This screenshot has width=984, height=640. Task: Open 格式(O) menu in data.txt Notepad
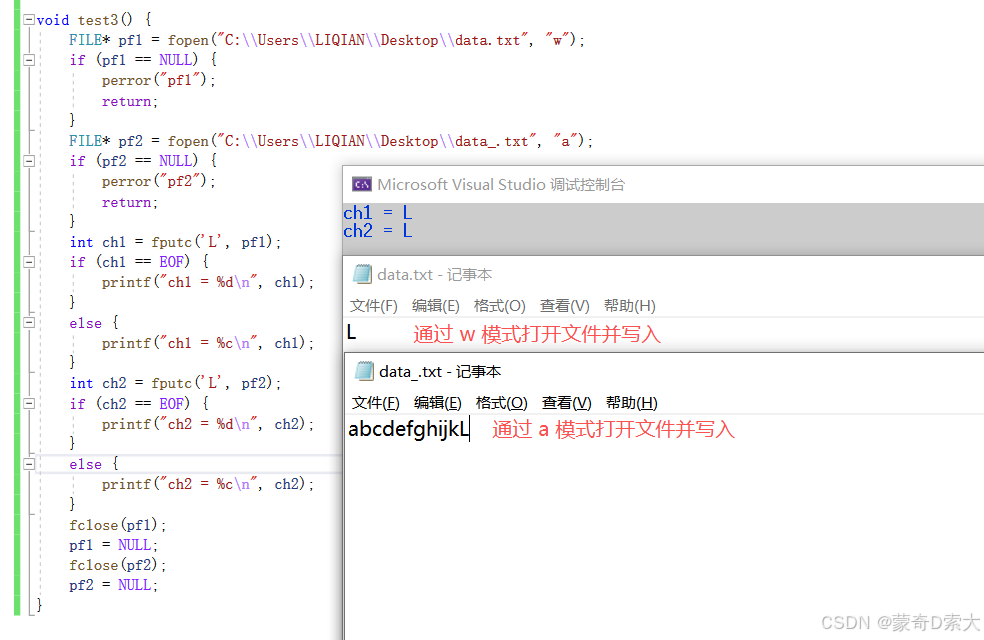500,306
